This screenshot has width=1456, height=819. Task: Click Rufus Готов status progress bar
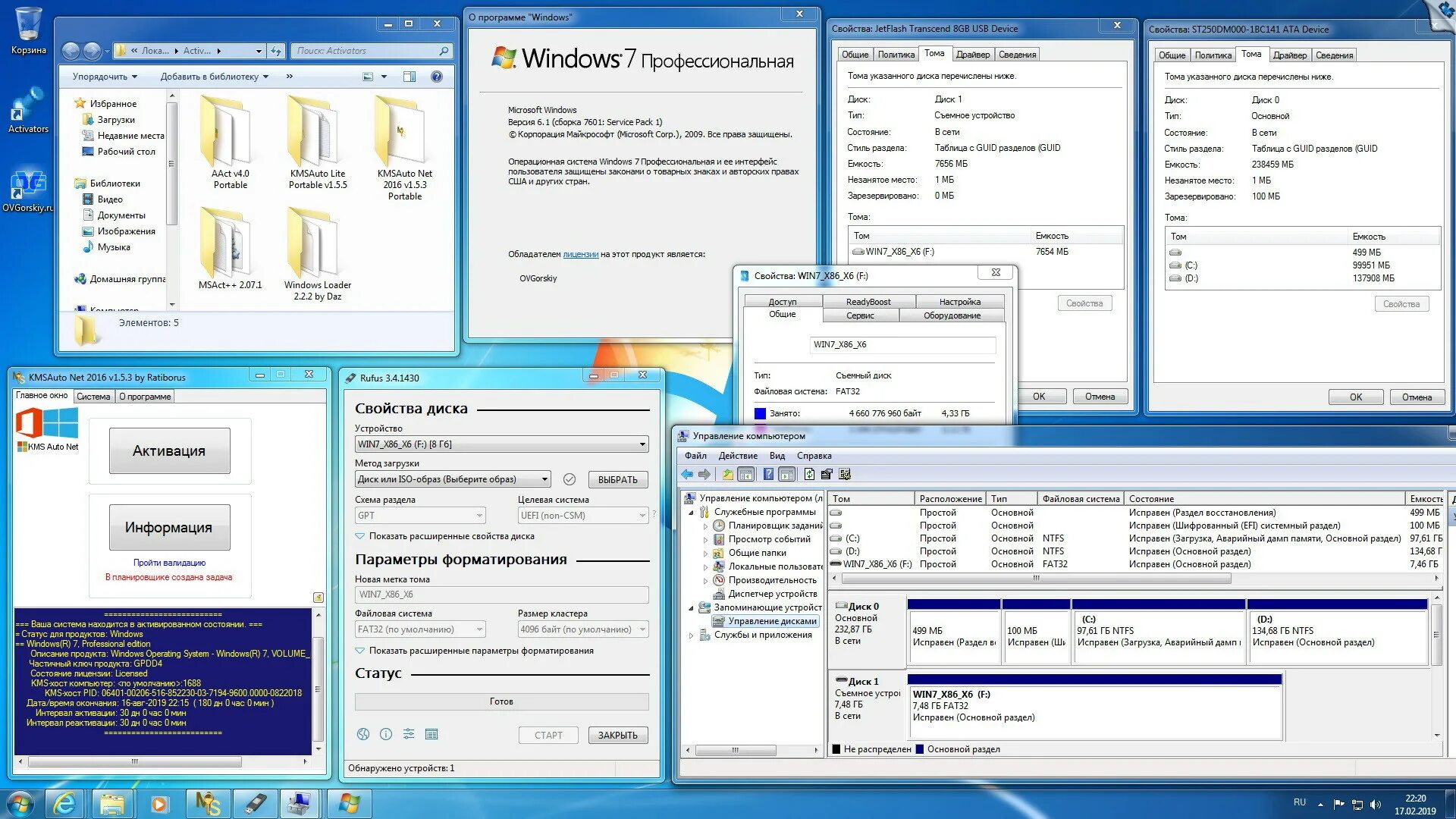click(501, 701)
